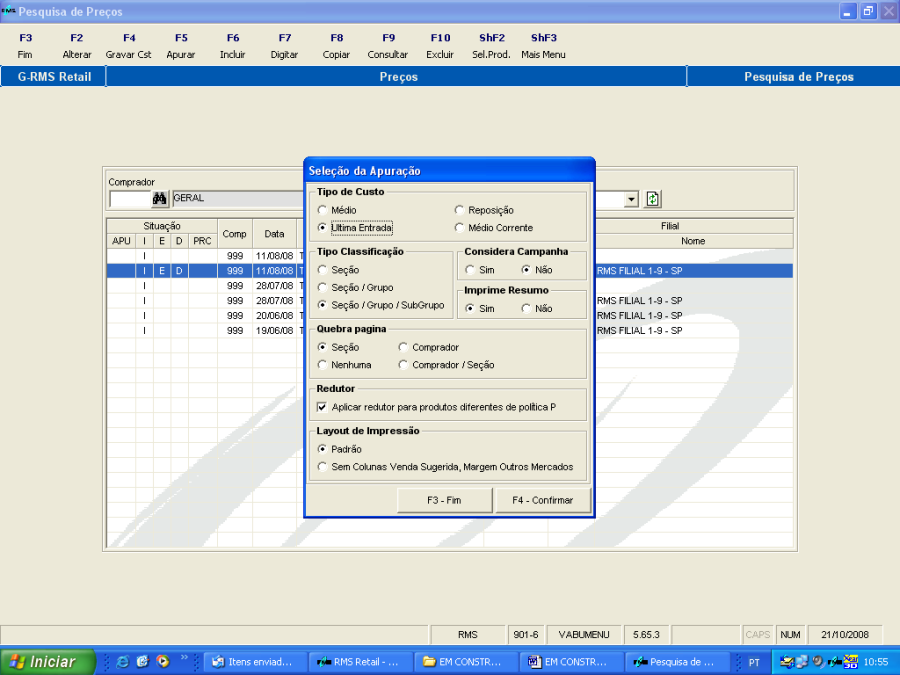Click F5 Apurar toolbar item

click(181, 46)
